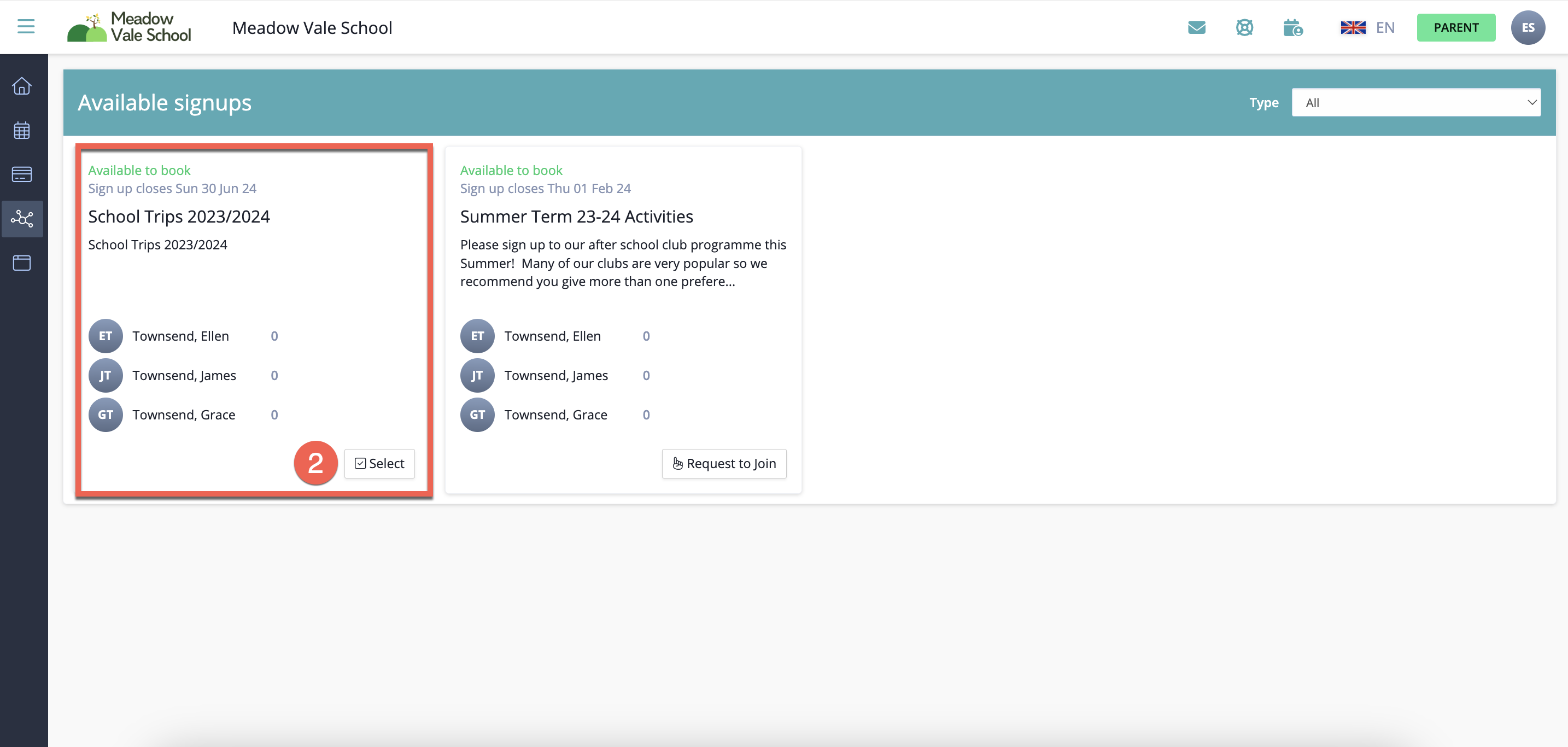Click the Meadow Vale School logo
The image size is (1568, 747).
(129, 27)
